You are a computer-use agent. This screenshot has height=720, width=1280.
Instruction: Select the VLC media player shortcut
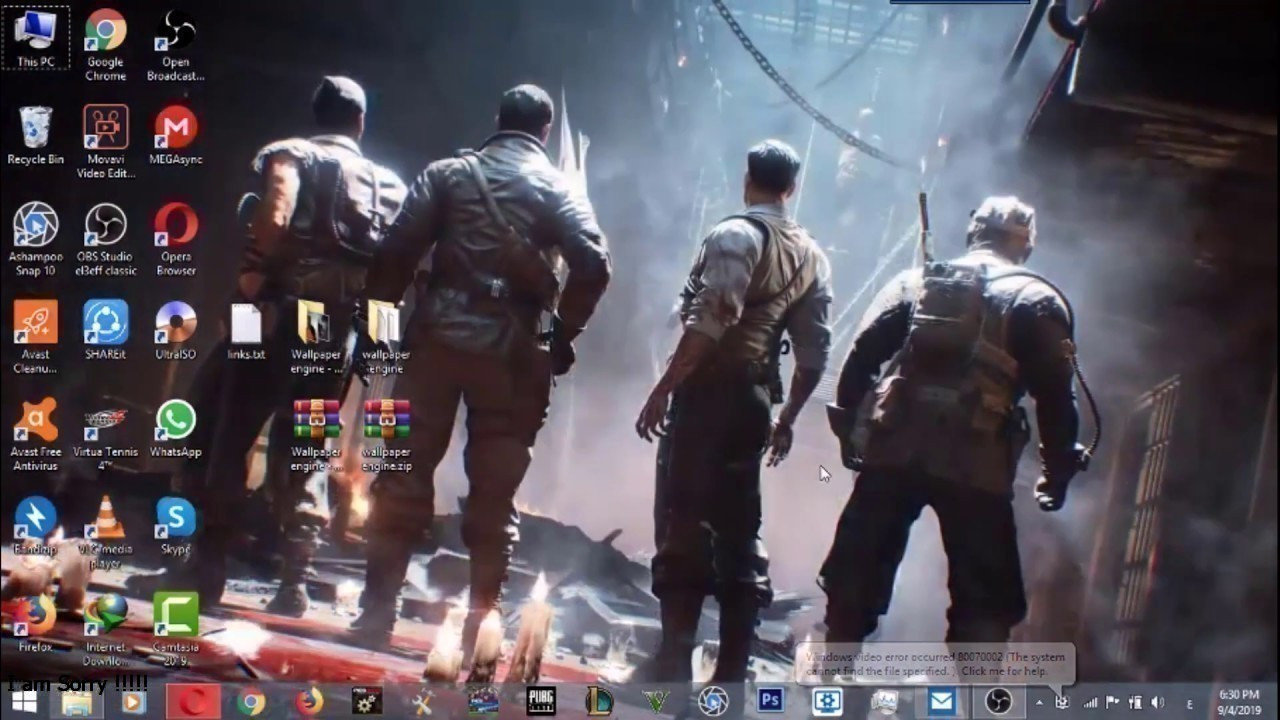[x=105, y=532]
